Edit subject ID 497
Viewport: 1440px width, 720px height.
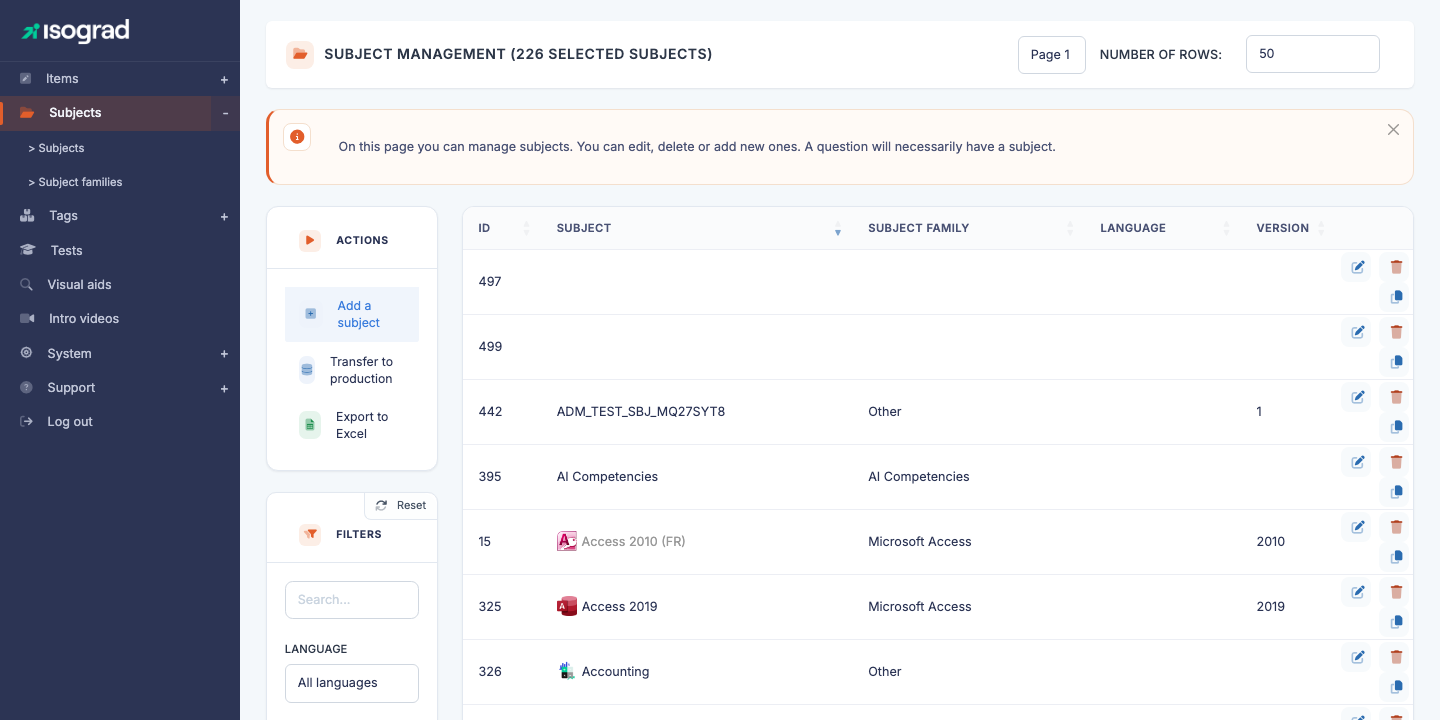click(1357, 267)
